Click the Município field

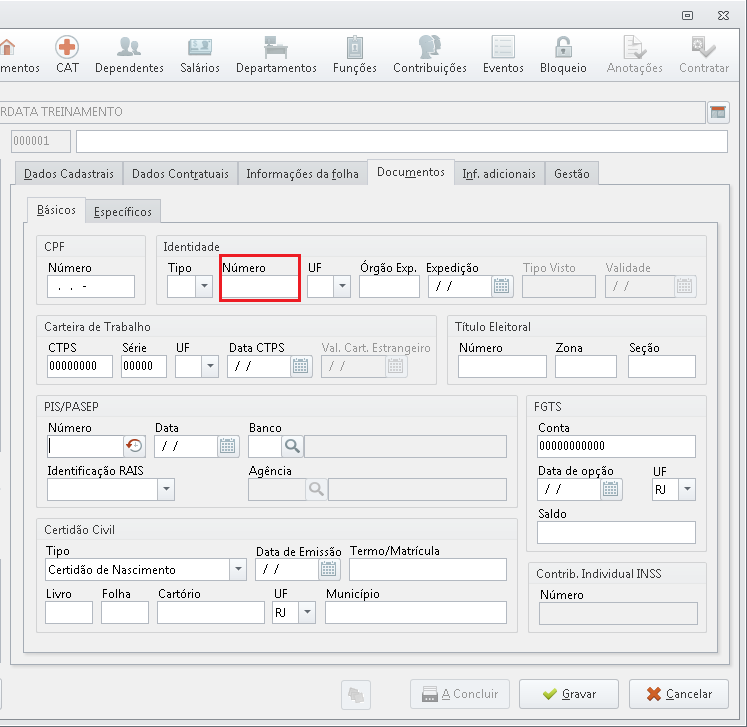point(416,612)
